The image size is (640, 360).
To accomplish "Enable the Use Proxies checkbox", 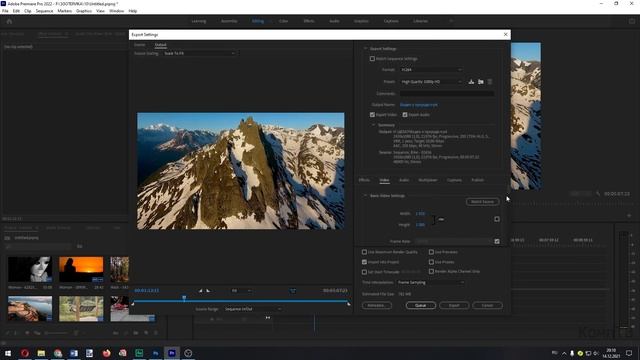I will (431, 262).
